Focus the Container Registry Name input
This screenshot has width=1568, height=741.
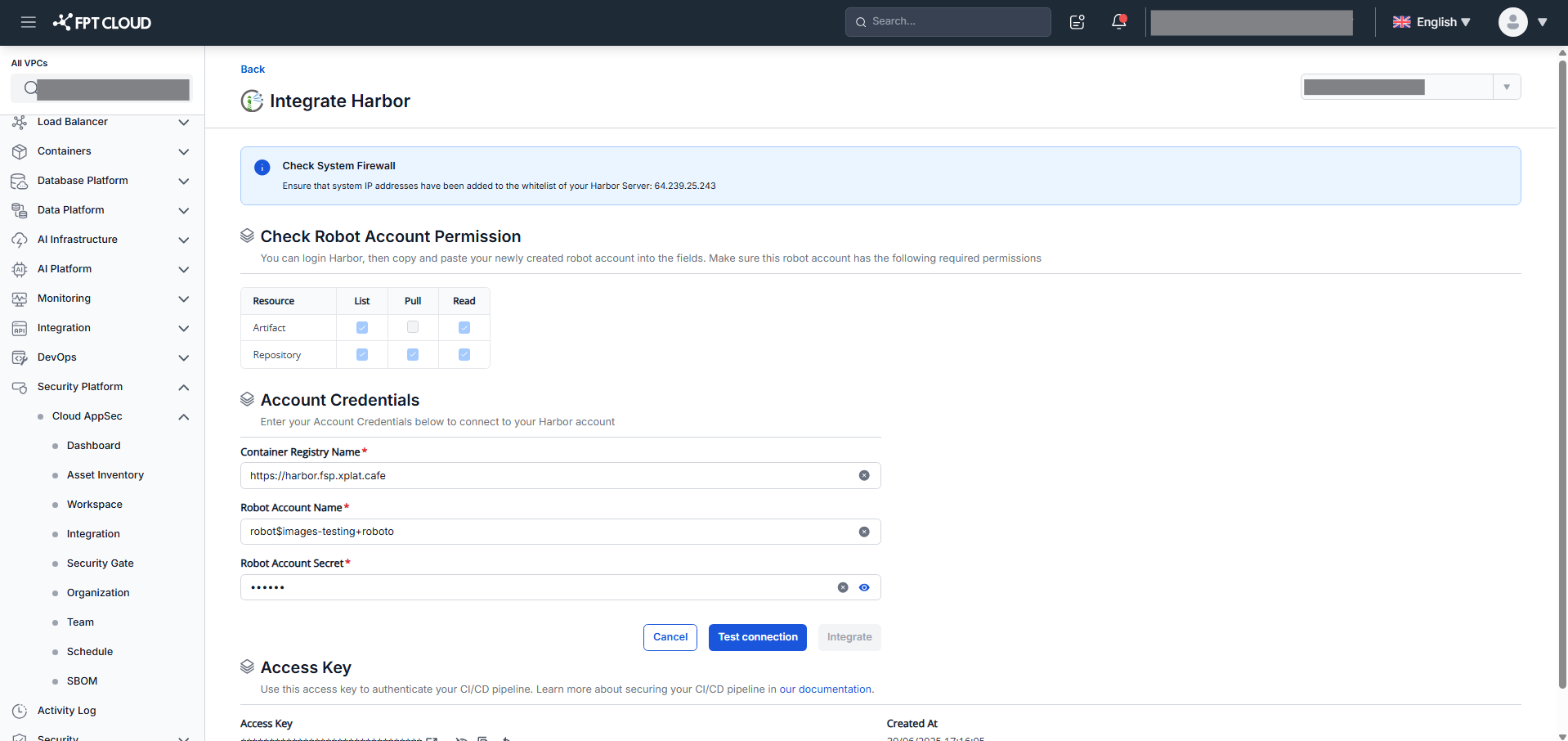[560, 476]
